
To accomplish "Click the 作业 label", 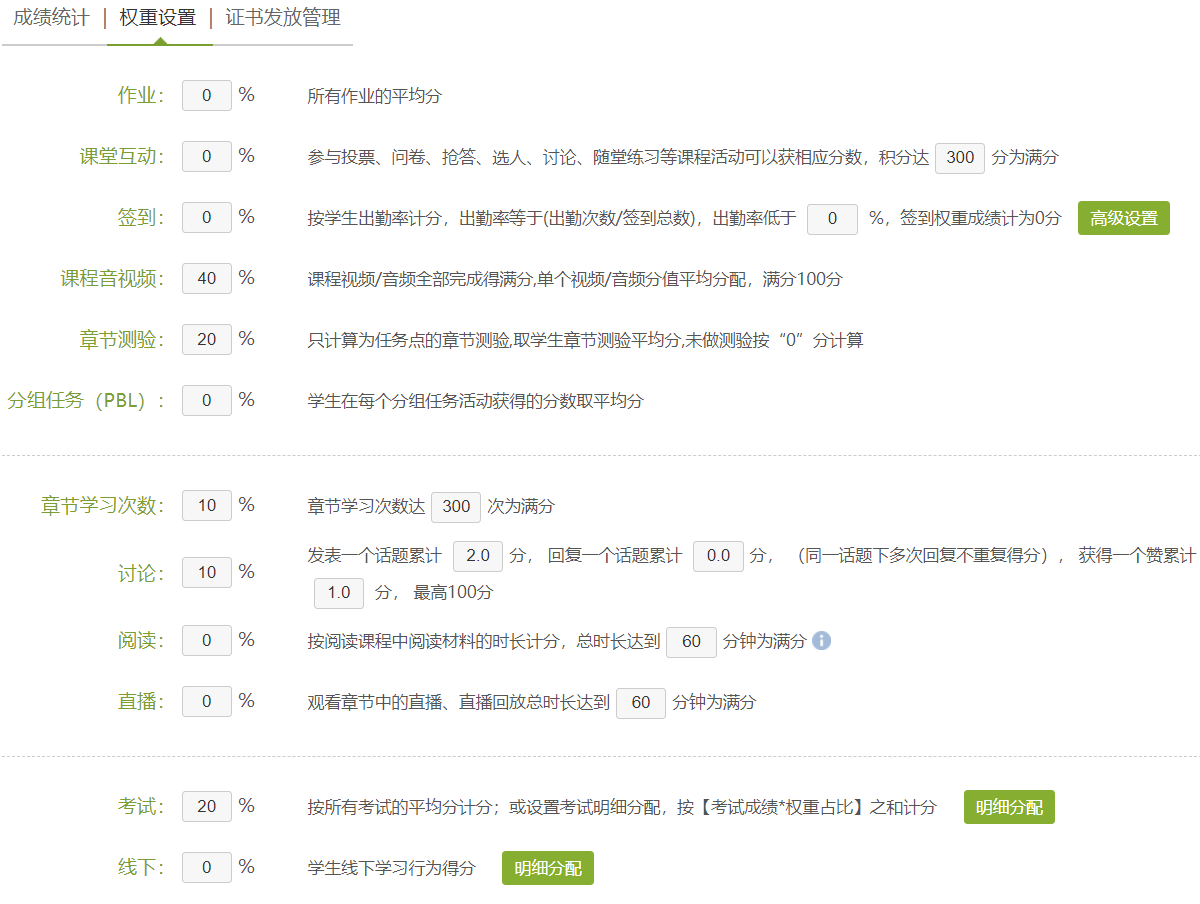I will pos(141,96).
